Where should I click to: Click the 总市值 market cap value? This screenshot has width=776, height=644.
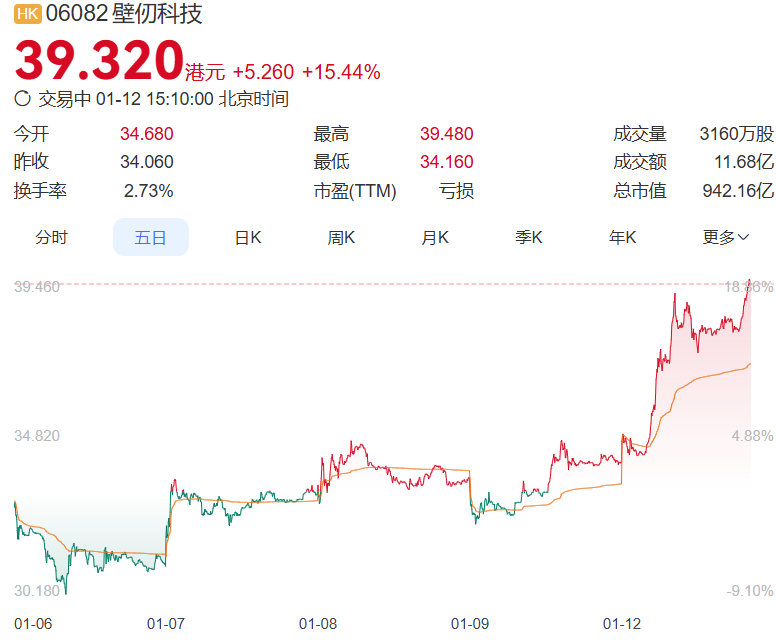click(x=738, y=191)
